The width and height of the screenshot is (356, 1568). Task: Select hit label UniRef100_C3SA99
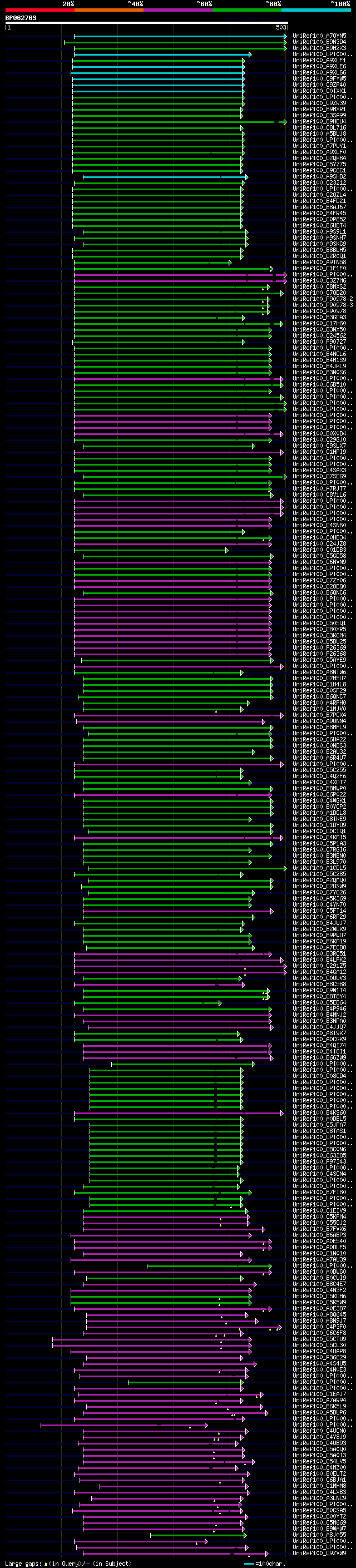pos(319,115)
